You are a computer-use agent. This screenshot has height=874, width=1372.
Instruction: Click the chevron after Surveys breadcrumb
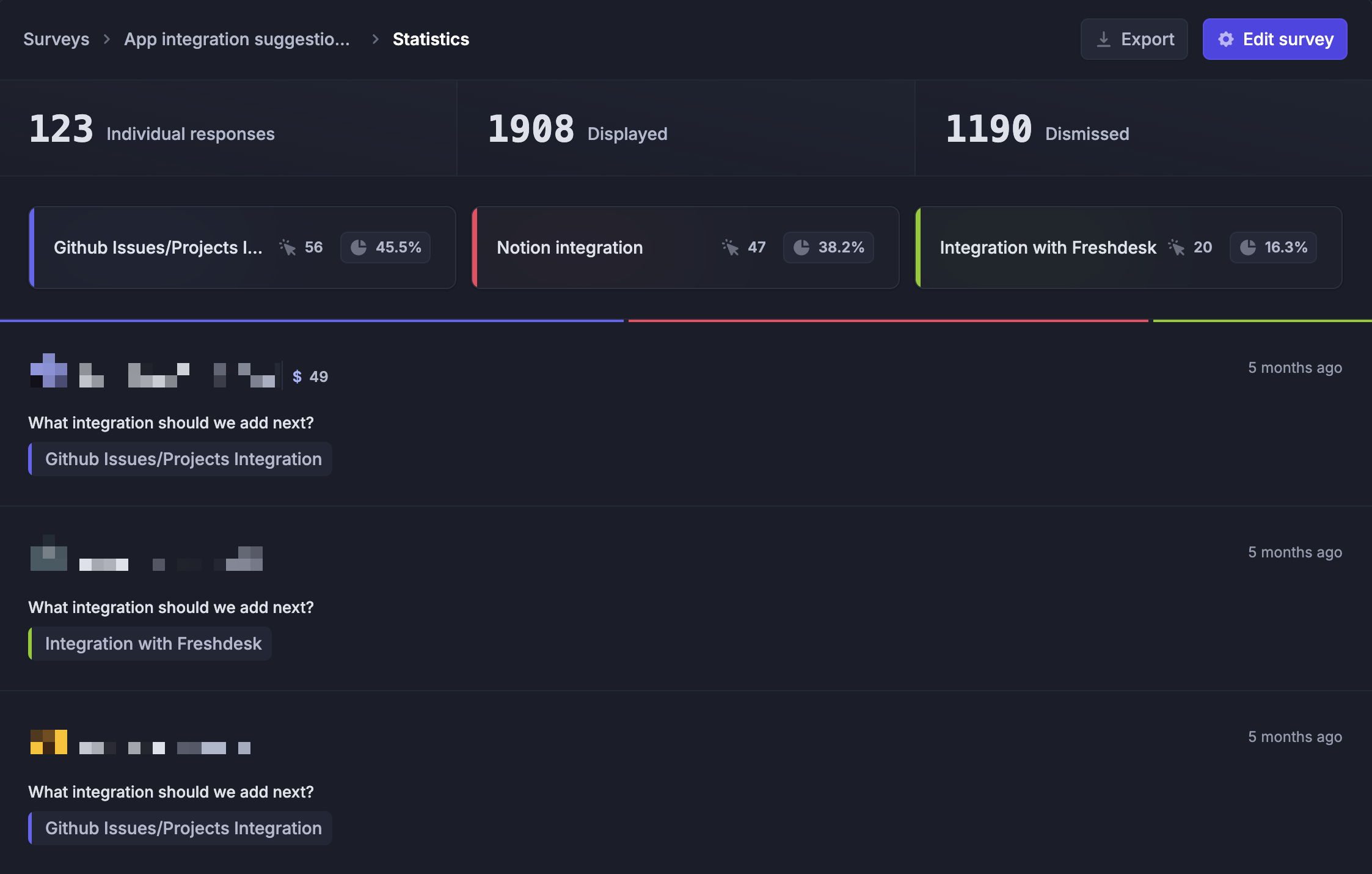click(107, 39)
